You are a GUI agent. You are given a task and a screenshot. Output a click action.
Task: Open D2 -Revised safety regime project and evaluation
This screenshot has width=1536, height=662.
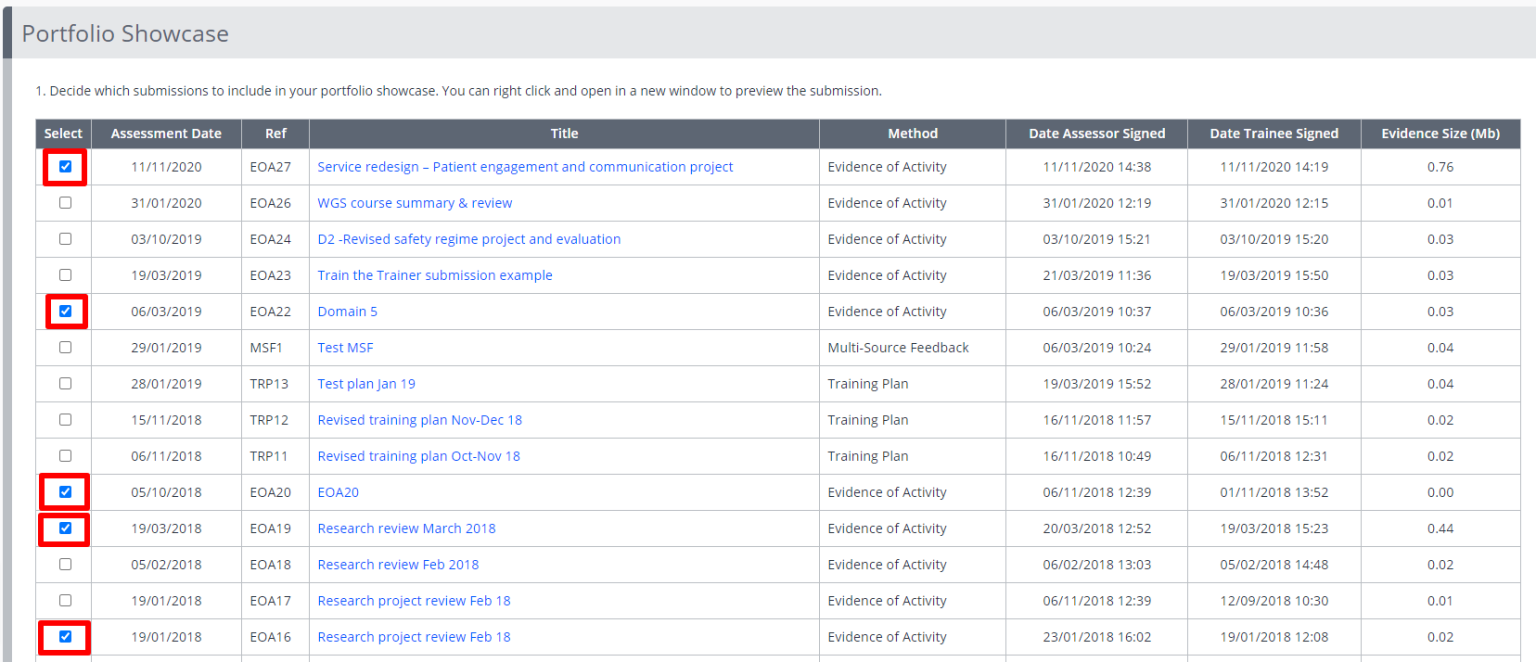point(469,239)
